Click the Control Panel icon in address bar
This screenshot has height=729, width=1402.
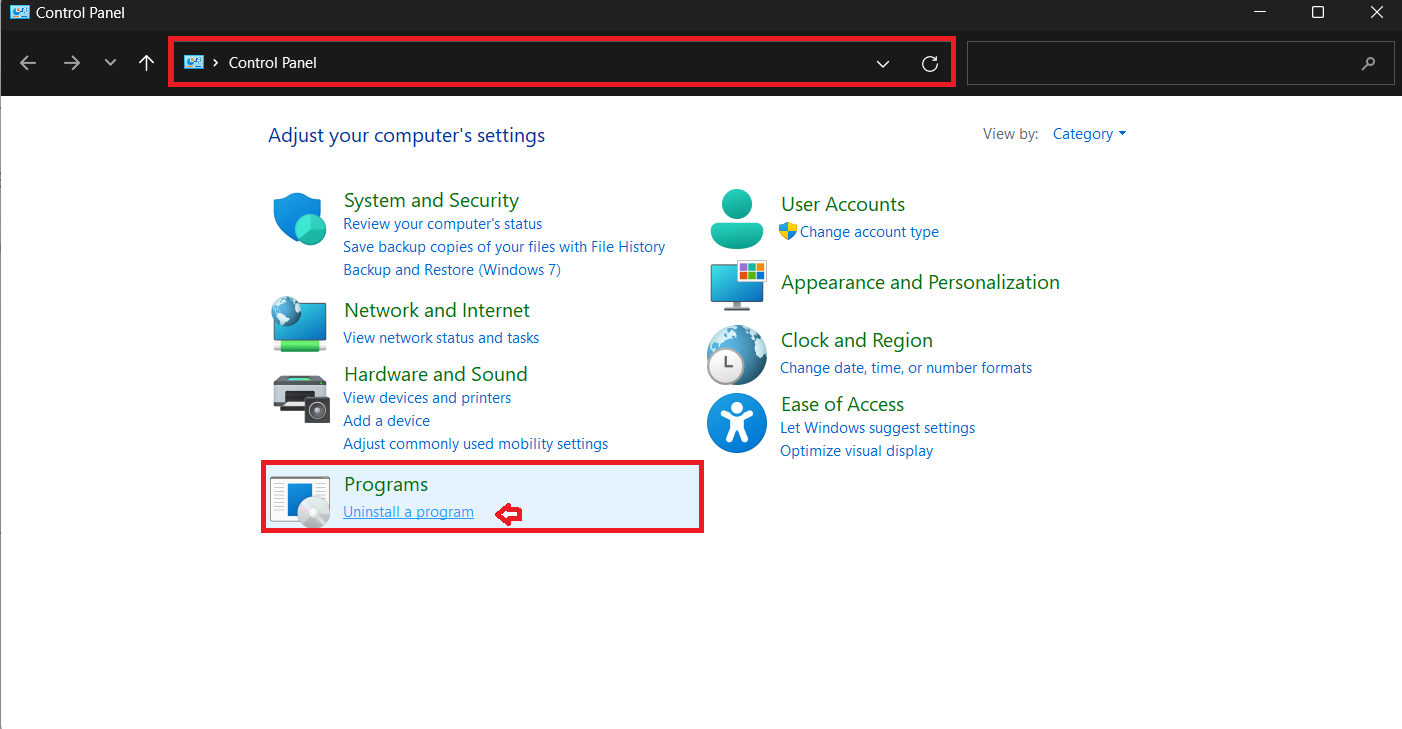click(194, 62)
